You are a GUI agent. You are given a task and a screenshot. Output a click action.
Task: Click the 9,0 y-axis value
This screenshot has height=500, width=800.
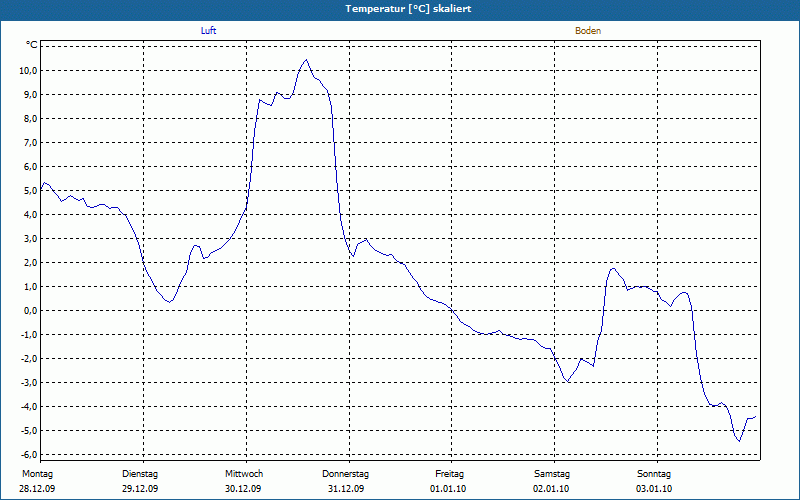pos(30,94)
